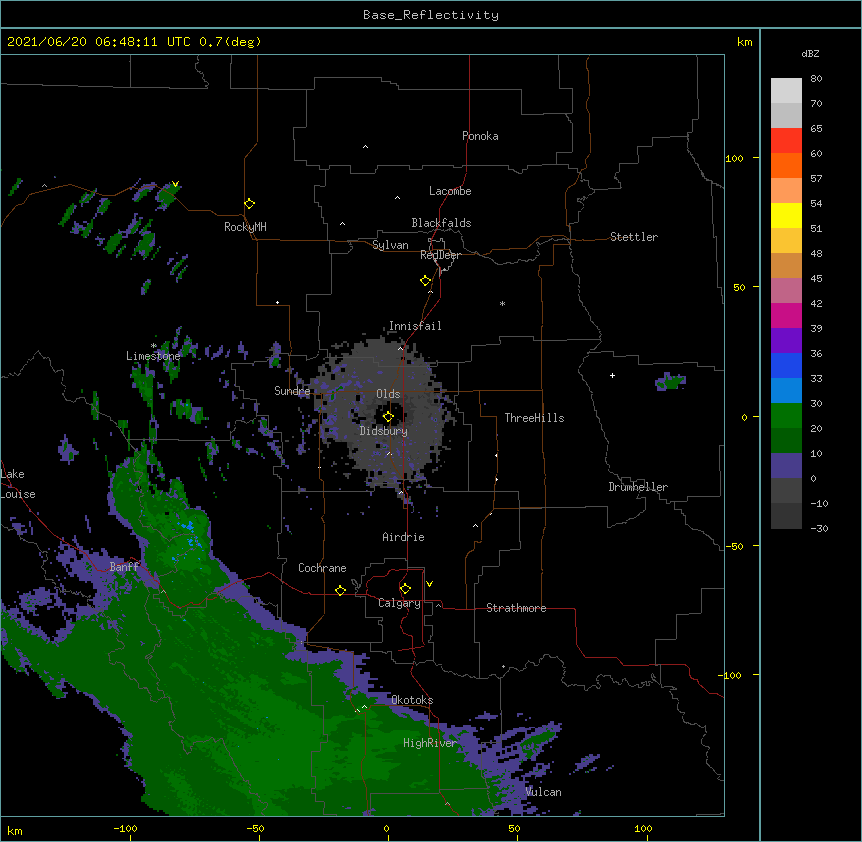Image resolution: width=862 pixels, height=842 pixels.
Task: Click the Base_Reflectivity title
Action: [431, 15]
